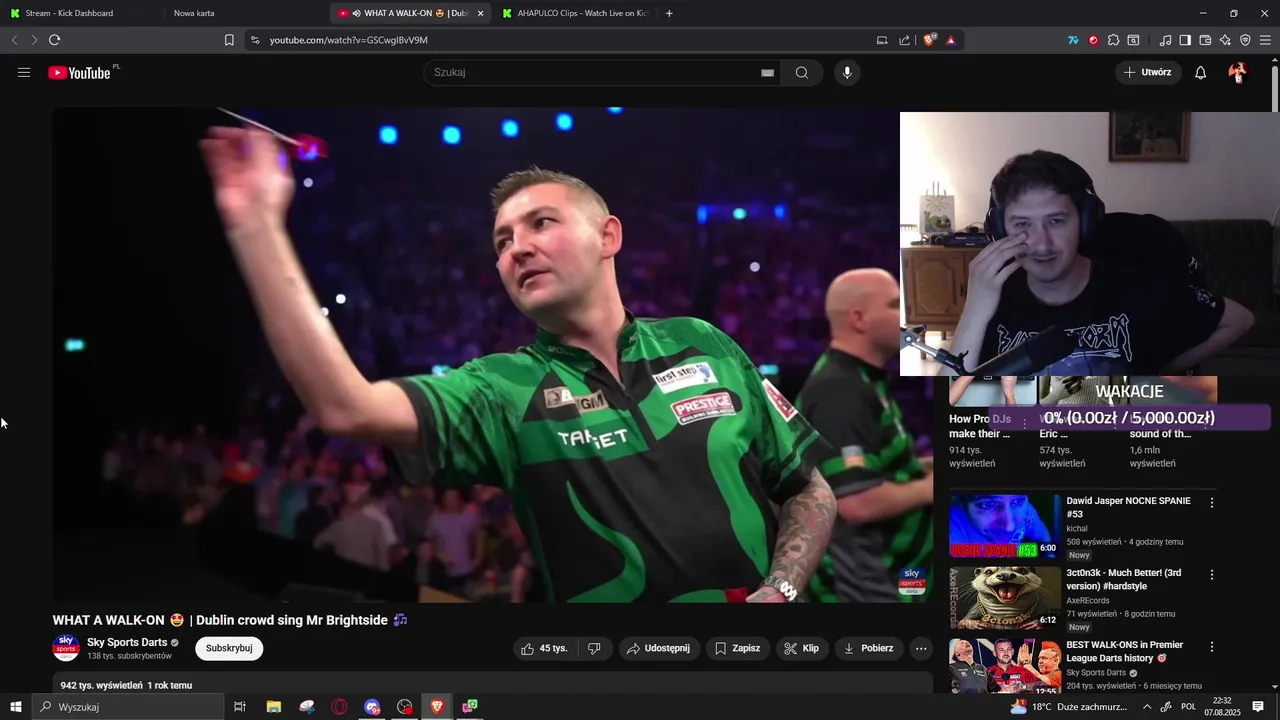1280x720 pixels.
Task: Open the browser extensions puzzle icon
Action: click(1113, 40)
